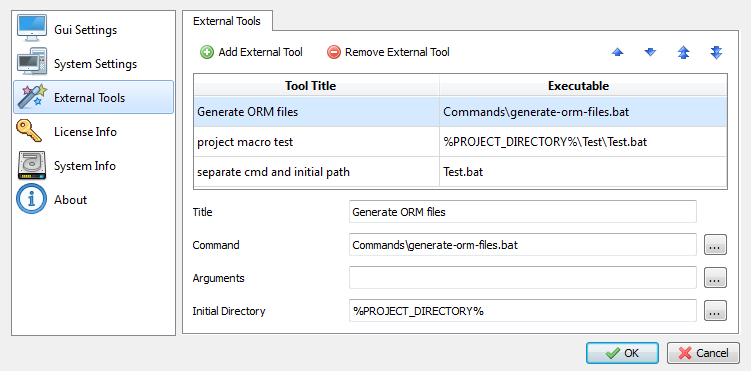Move selected tool to bottom

tap(716, 52)
